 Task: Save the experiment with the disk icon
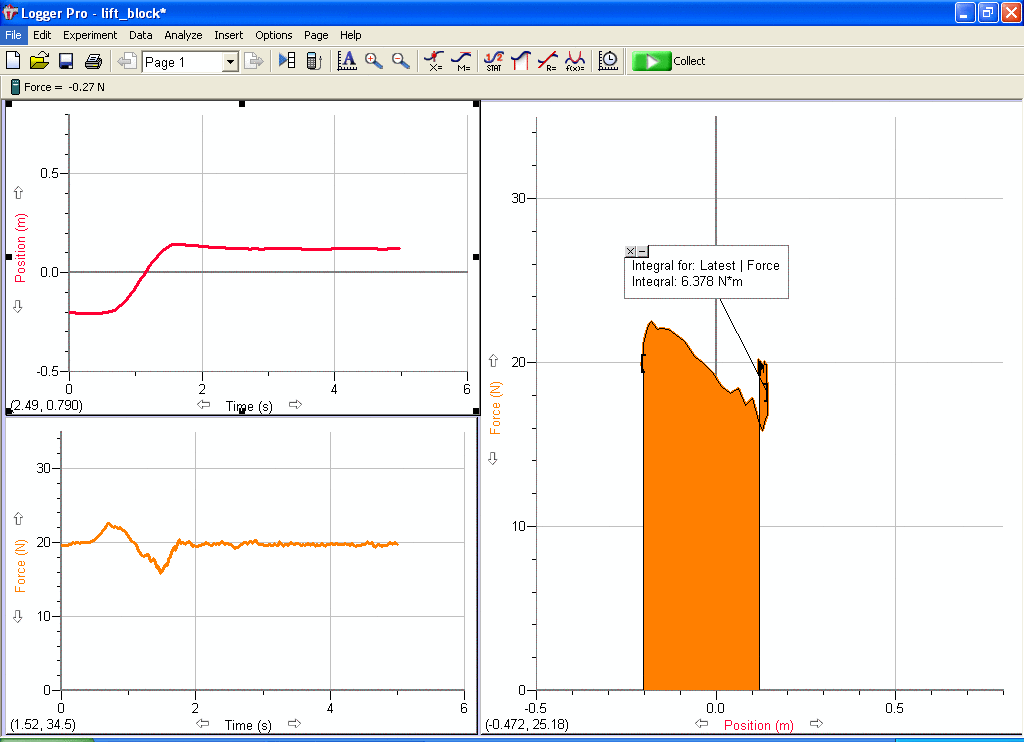[66, 61]
